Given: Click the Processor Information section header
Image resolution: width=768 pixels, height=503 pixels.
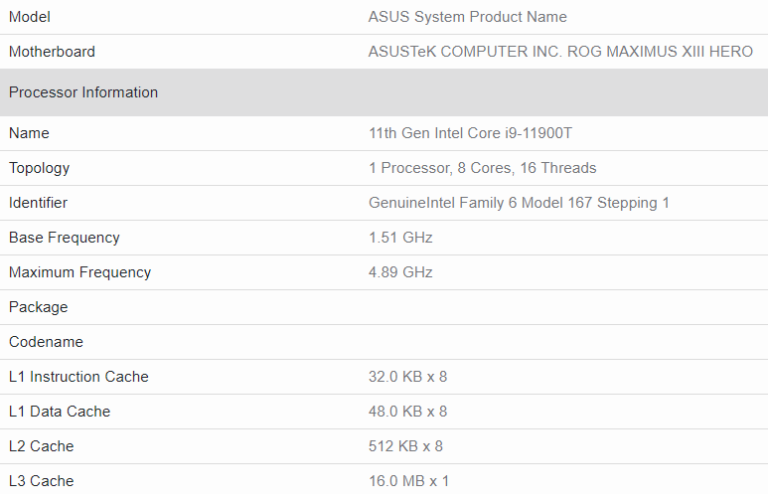Looking at the screenshot, I should coord(83,93).
